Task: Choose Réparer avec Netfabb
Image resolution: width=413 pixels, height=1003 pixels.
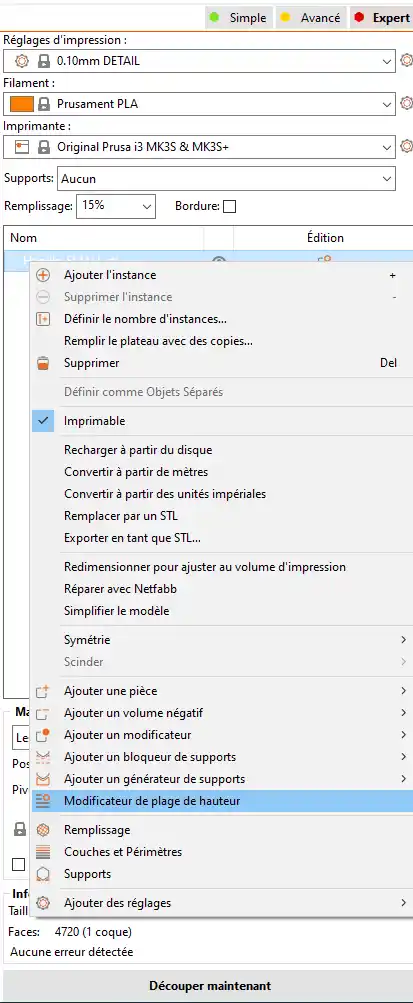Action: coord(120,589)
